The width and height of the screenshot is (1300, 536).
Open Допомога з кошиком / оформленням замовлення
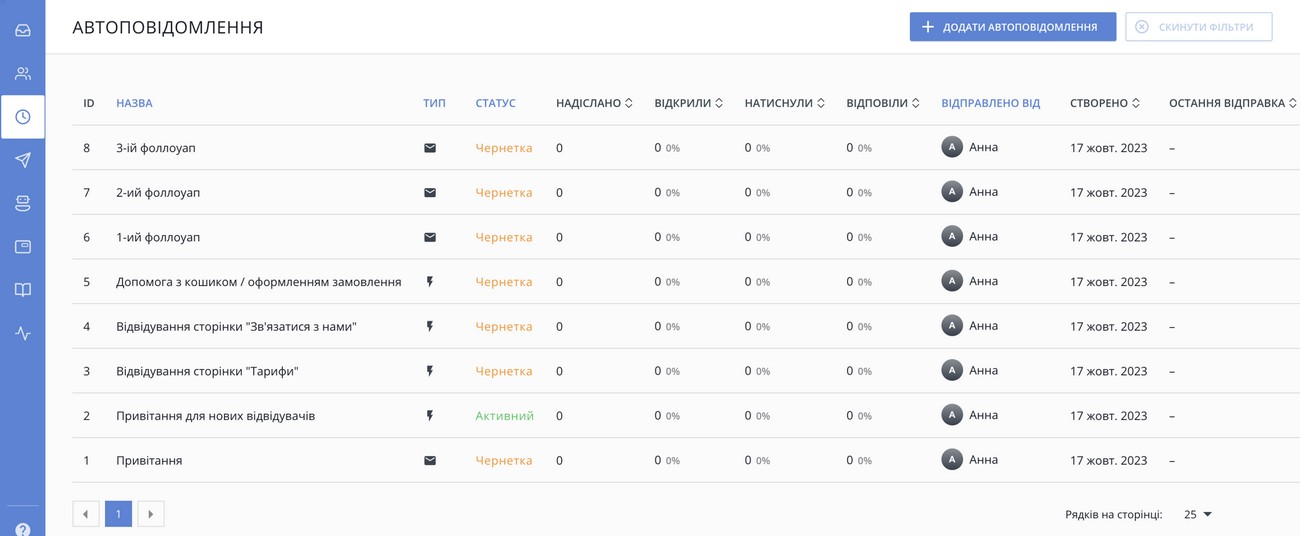point(258,282)
